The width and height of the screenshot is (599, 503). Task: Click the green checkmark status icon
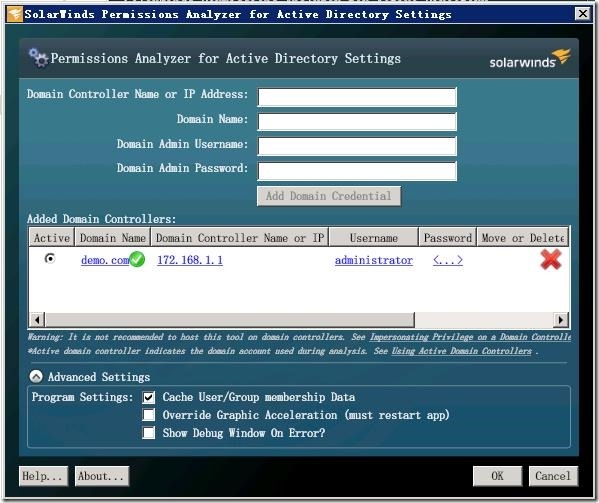[x=137, y=259]
